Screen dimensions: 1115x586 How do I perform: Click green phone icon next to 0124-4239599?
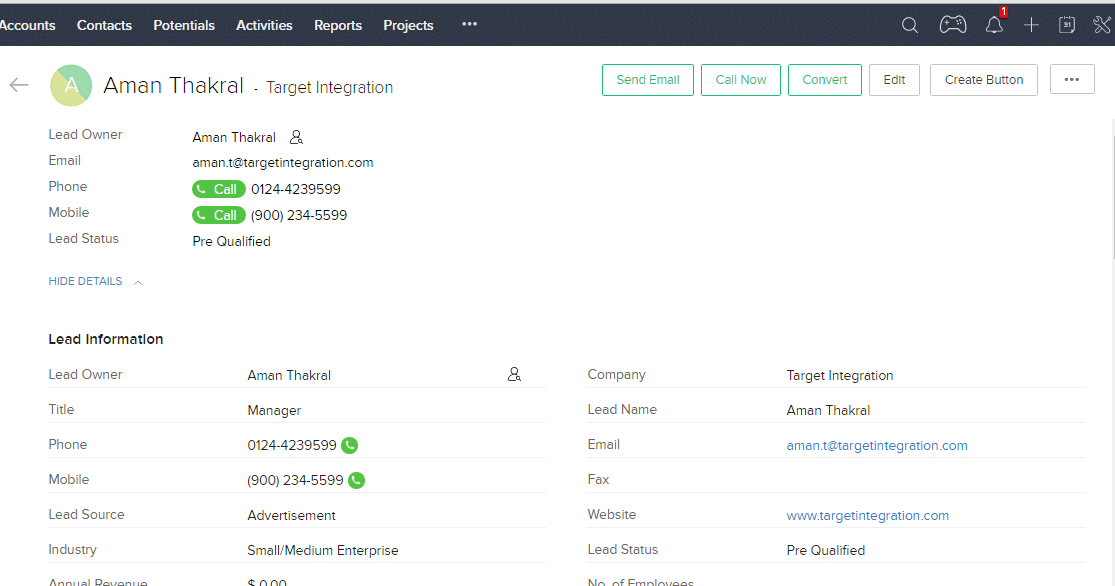click(x=349, y=445)
